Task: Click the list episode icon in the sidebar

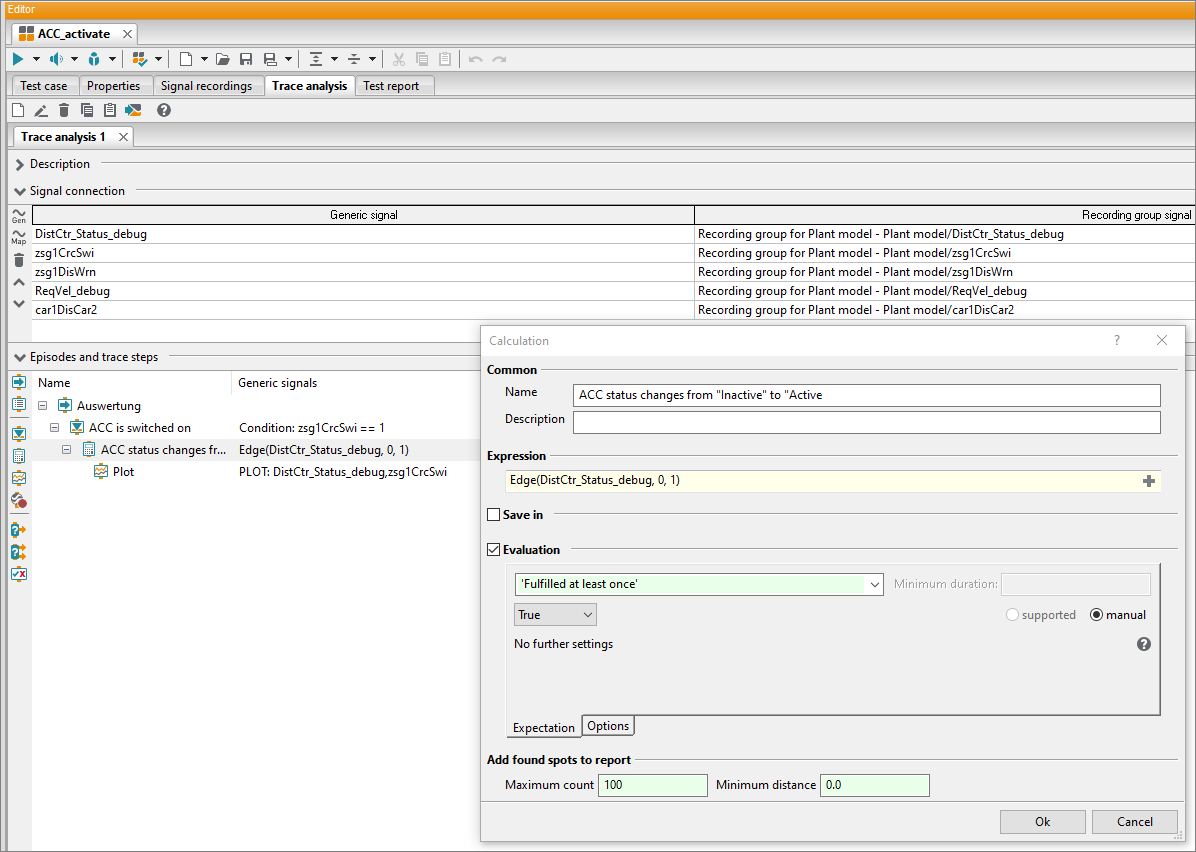Action: [x=19, y=404]
